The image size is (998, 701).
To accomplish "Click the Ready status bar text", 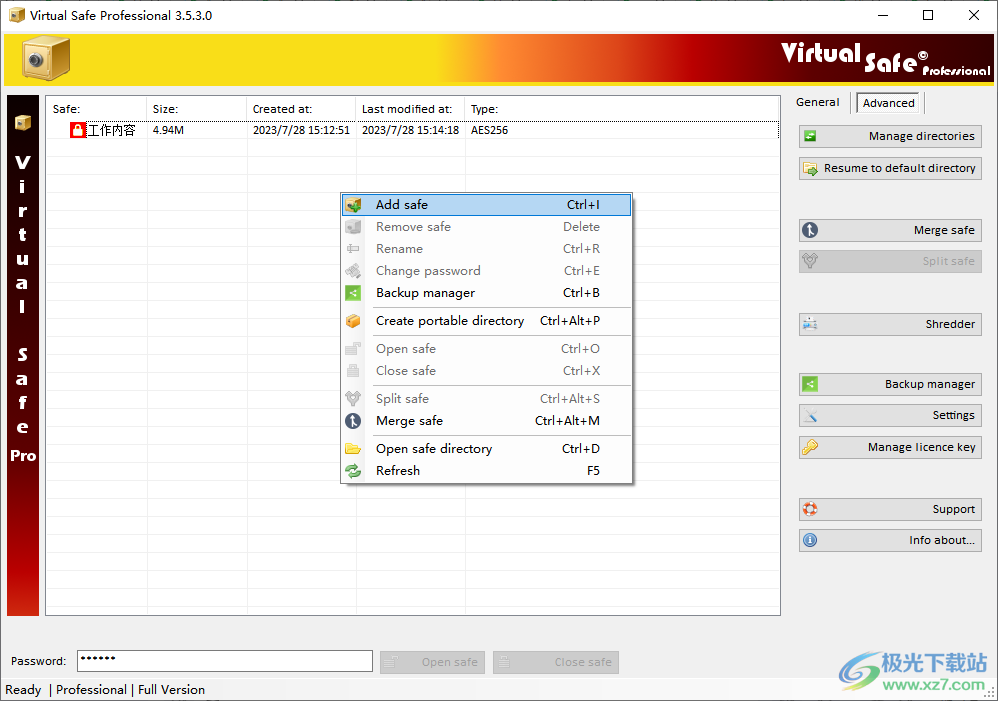I will (23, 690).
